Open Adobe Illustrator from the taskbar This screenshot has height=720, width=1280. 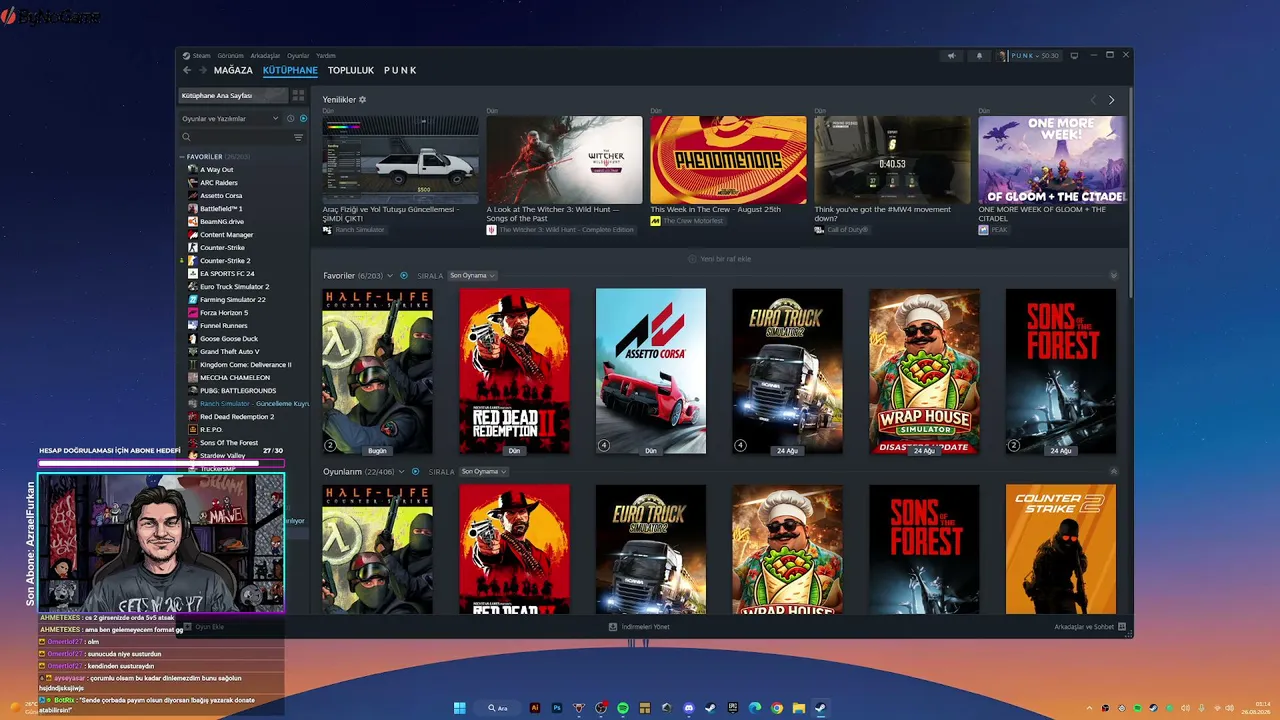tap(535, 708)
